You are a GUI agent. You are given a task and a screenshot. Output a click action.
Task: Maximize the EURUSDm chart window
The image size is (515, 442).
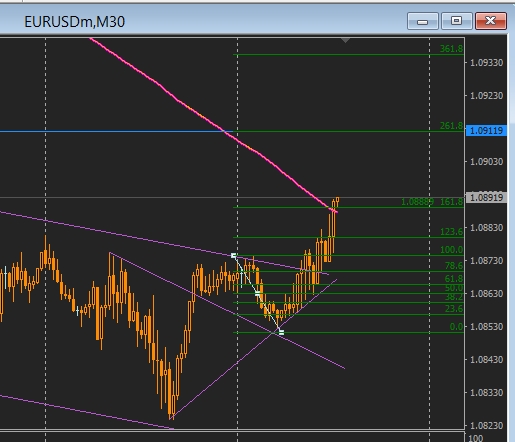pyautogui.click(x=456, y=21)
